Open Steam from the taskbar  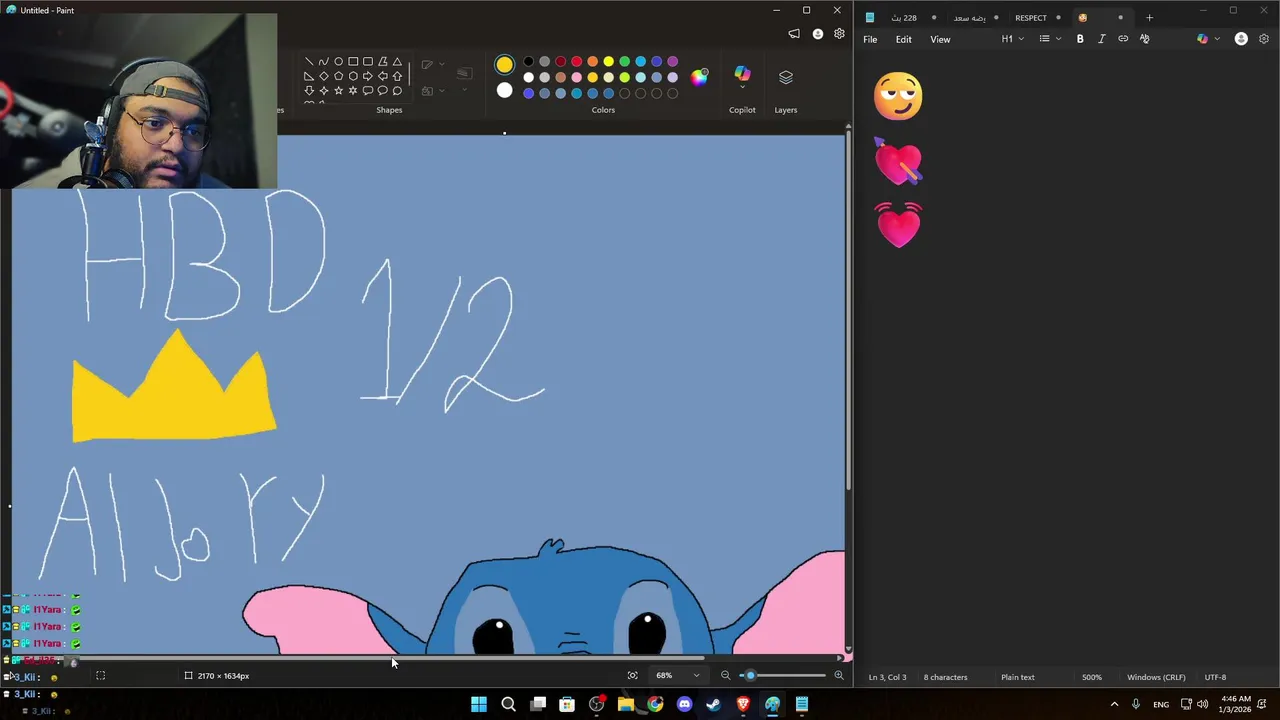point(713,704)
